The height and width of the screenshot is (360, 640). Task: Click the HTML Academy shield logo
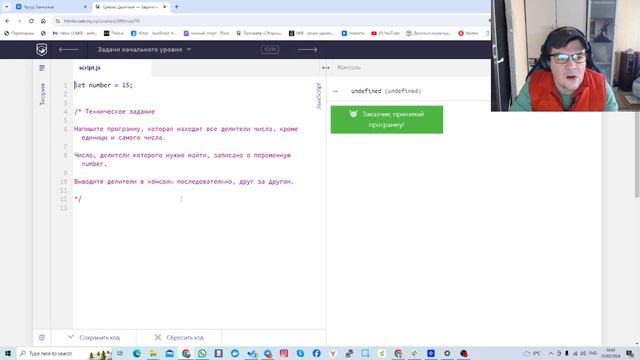coord(42,49)
